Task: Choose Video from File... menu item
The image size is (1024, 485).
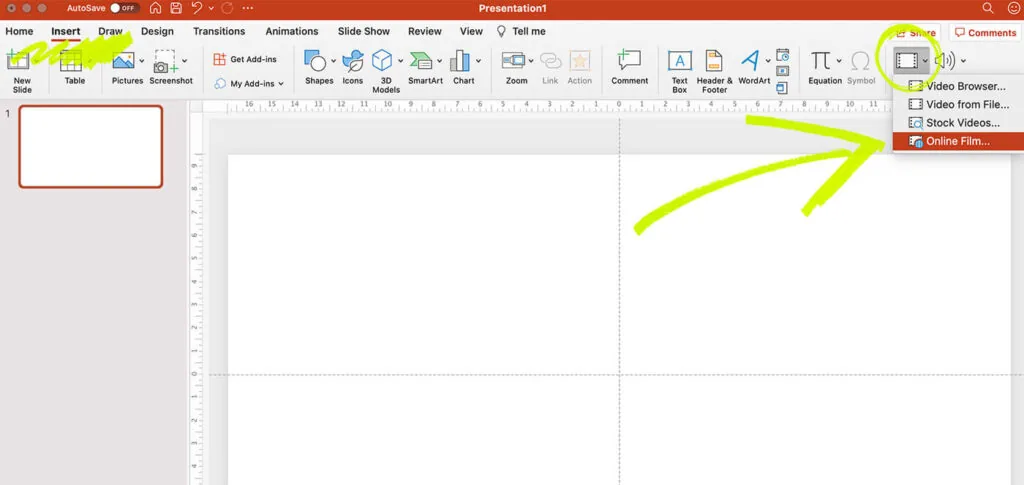Action: pyautogui.click(x=958, y=104)
